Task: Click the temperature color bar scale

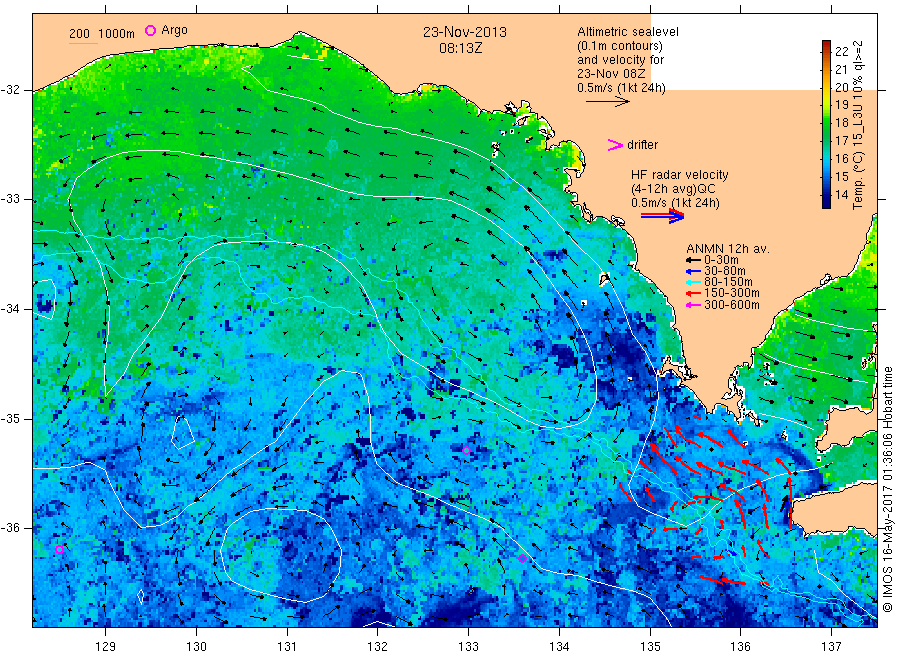Action: click(x=827, y=124)
